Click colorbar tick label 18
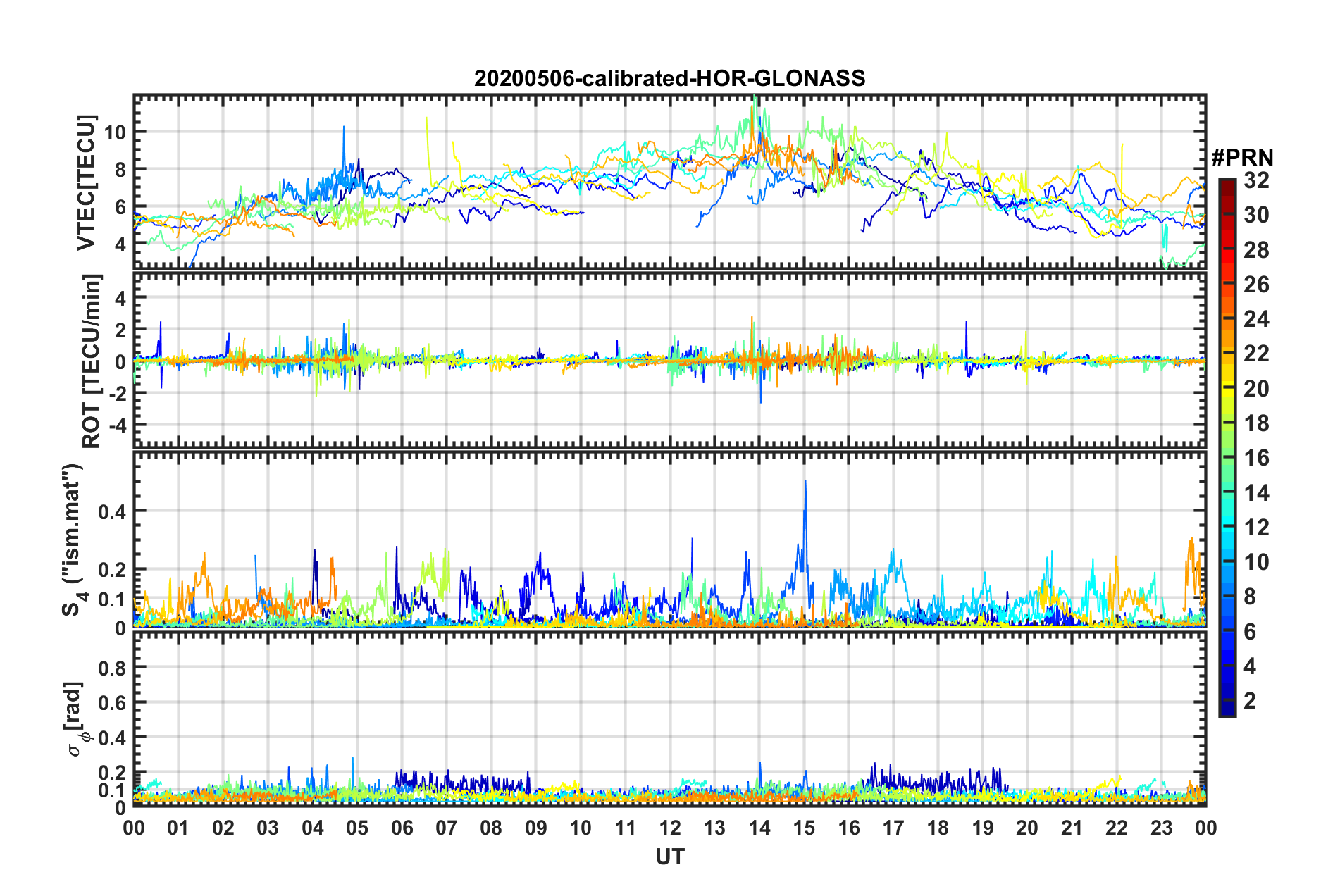 [x=1256, y=423]
